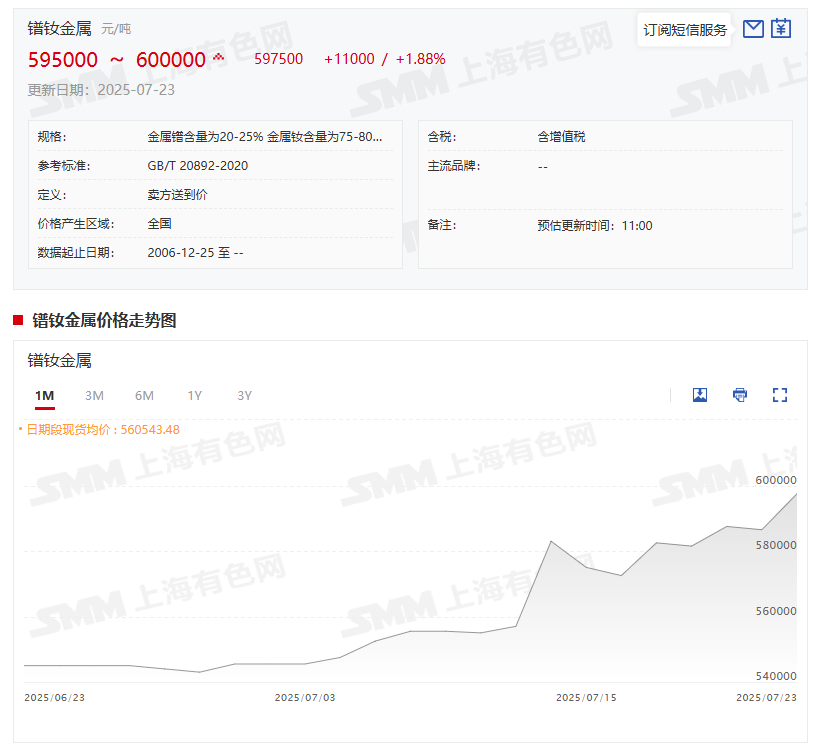Click the 2025/07/03 date on the chart axis
This screenshot has height=750, width=820.
[305, 697]
